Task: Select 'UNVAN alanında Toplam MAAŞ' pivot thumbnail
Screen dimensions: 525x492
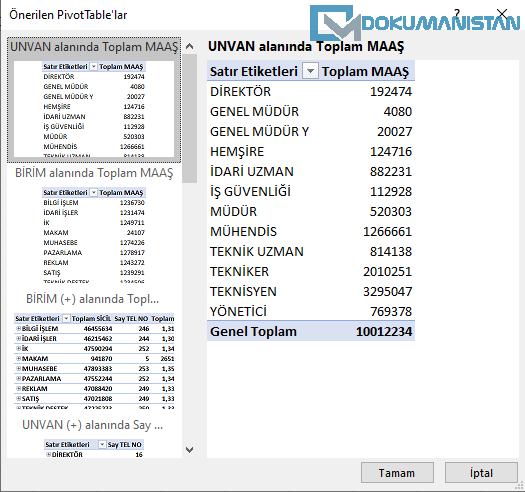Action: point(94,100)
